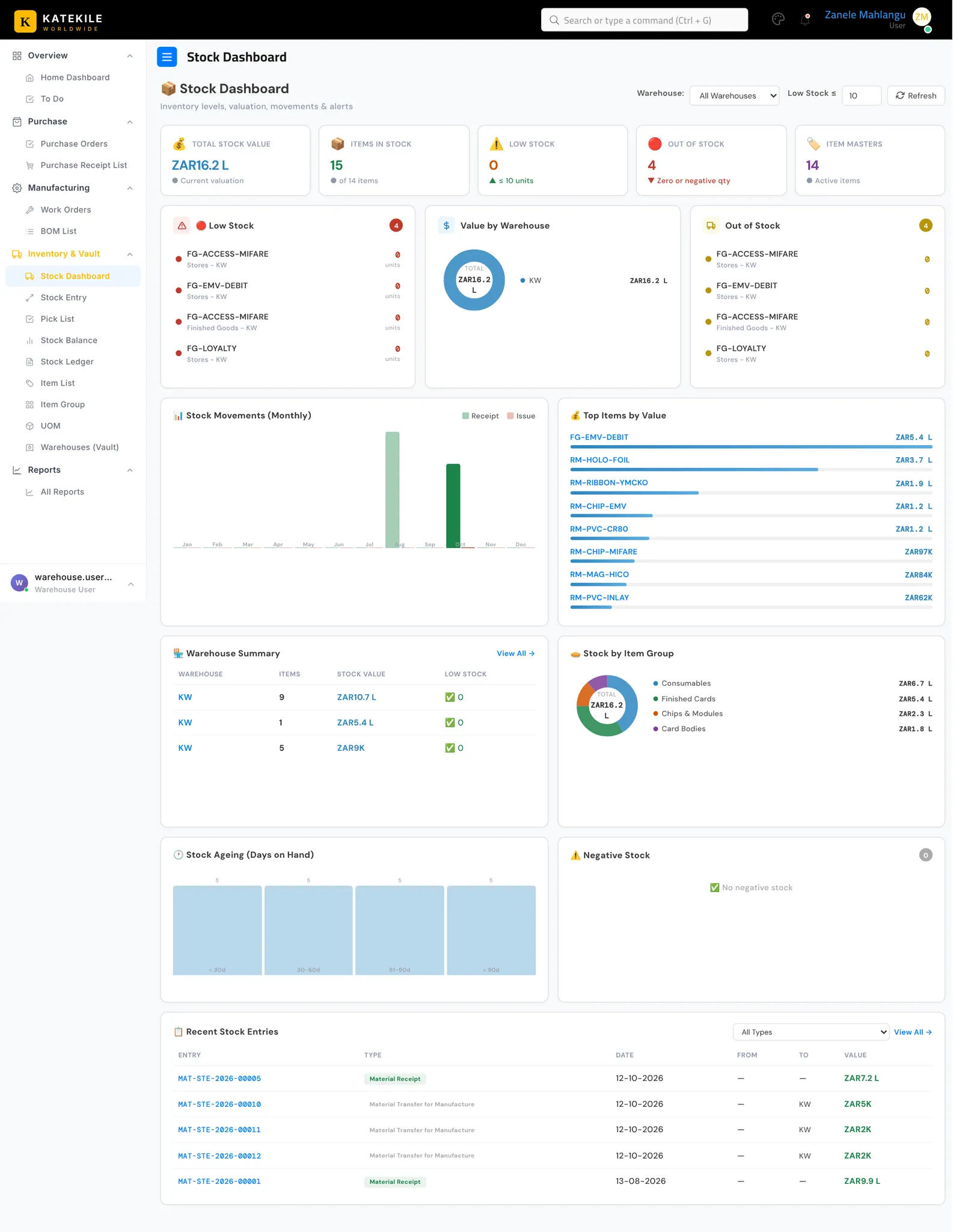Click the search command input field
Image resolution: width=962 pixels, height=1232 pixels.
coord(644,20)
